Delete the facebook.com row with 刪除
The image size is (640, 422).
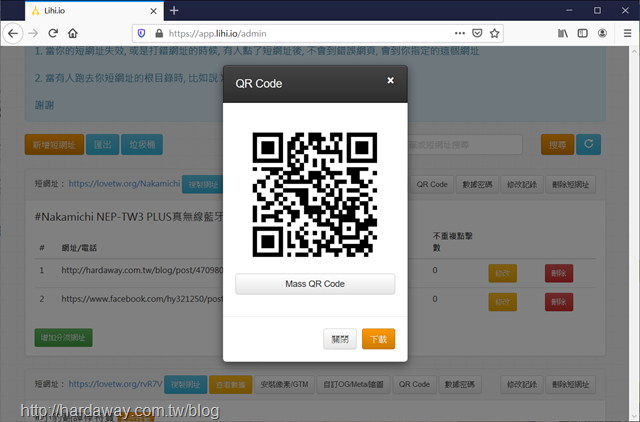(559, 302)
